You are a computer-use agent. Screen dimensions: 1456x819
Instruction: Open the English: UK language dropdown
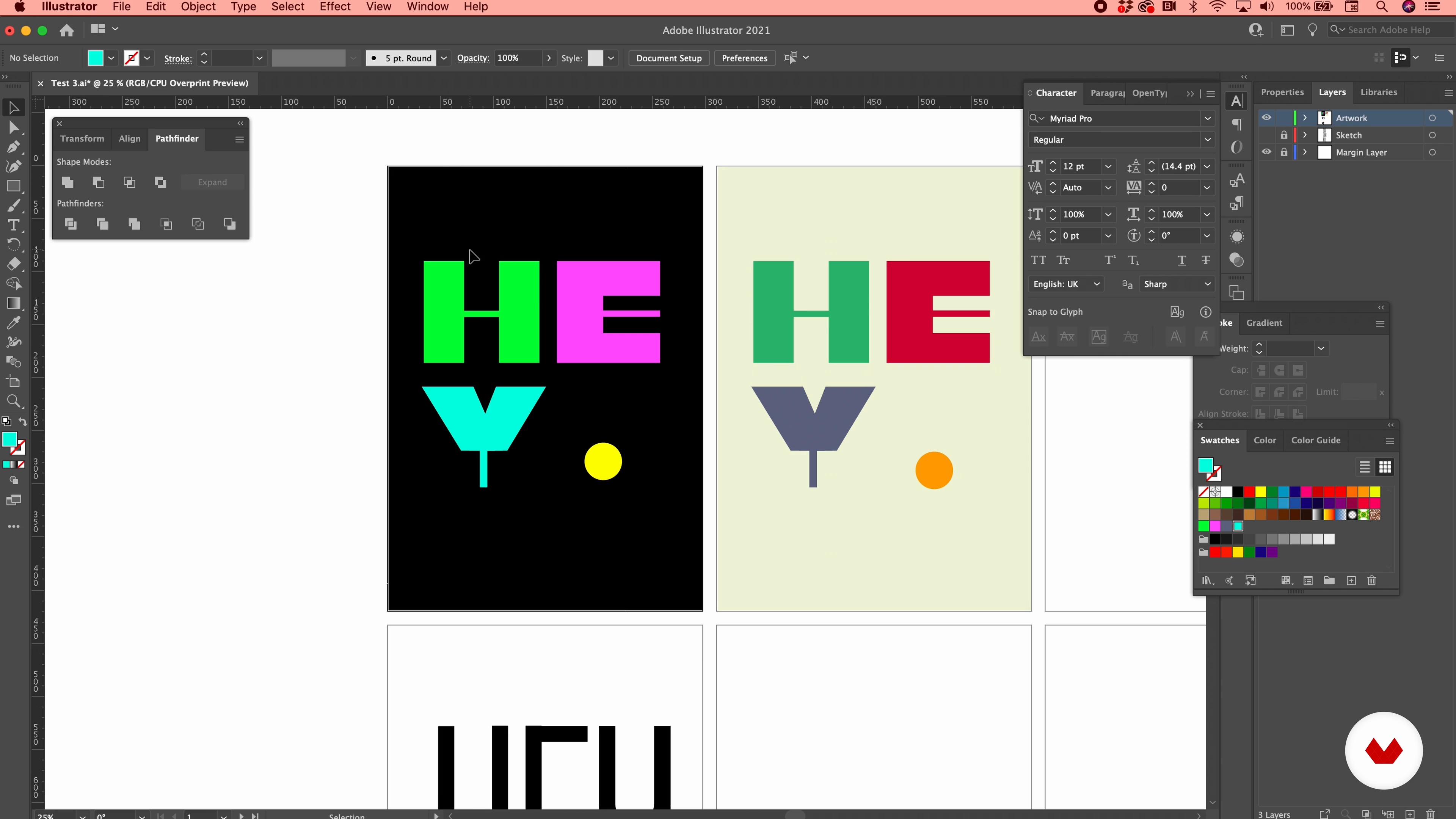point(1096,284)
